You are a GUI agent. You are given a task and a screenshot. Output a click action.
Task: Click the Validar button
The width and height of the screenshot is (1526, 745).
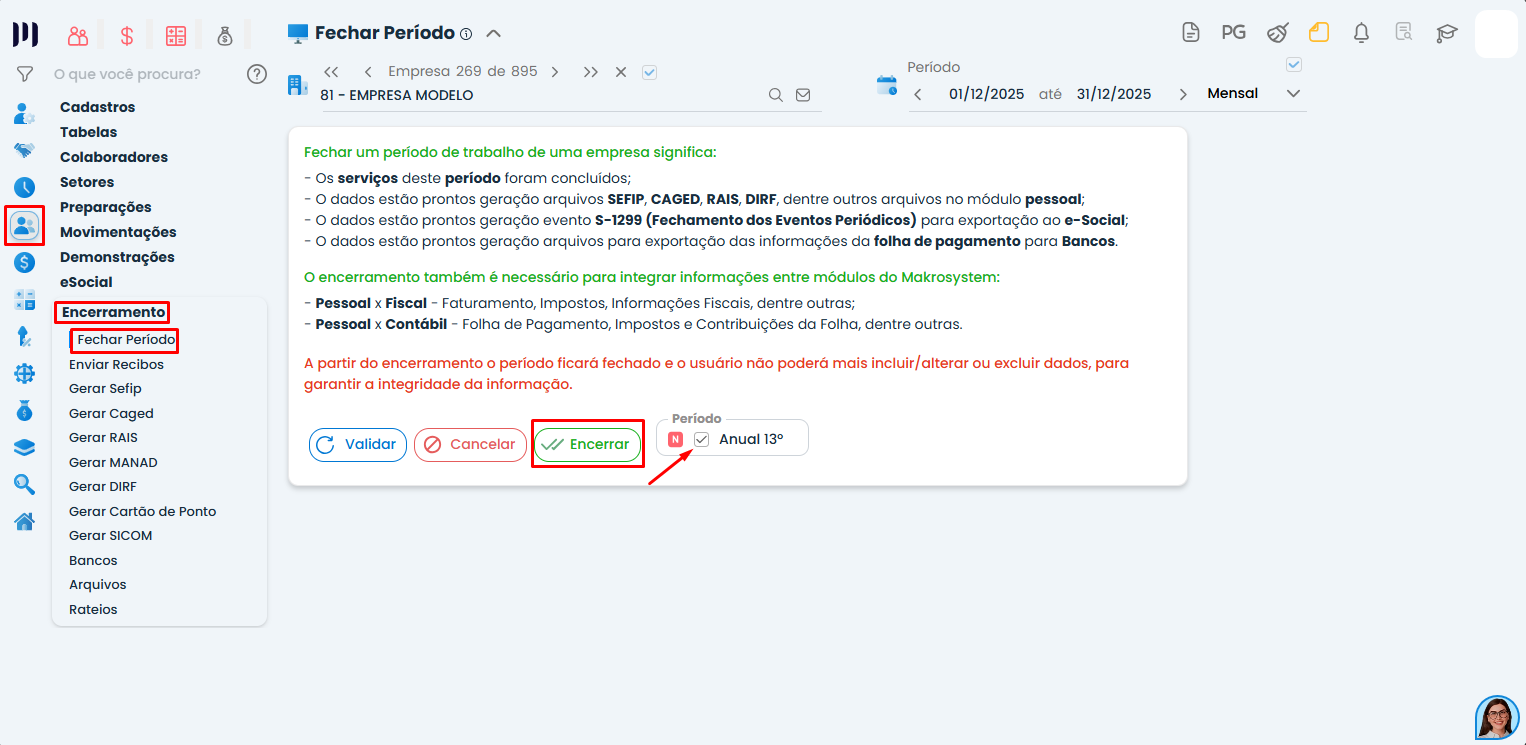click(358, 444)
